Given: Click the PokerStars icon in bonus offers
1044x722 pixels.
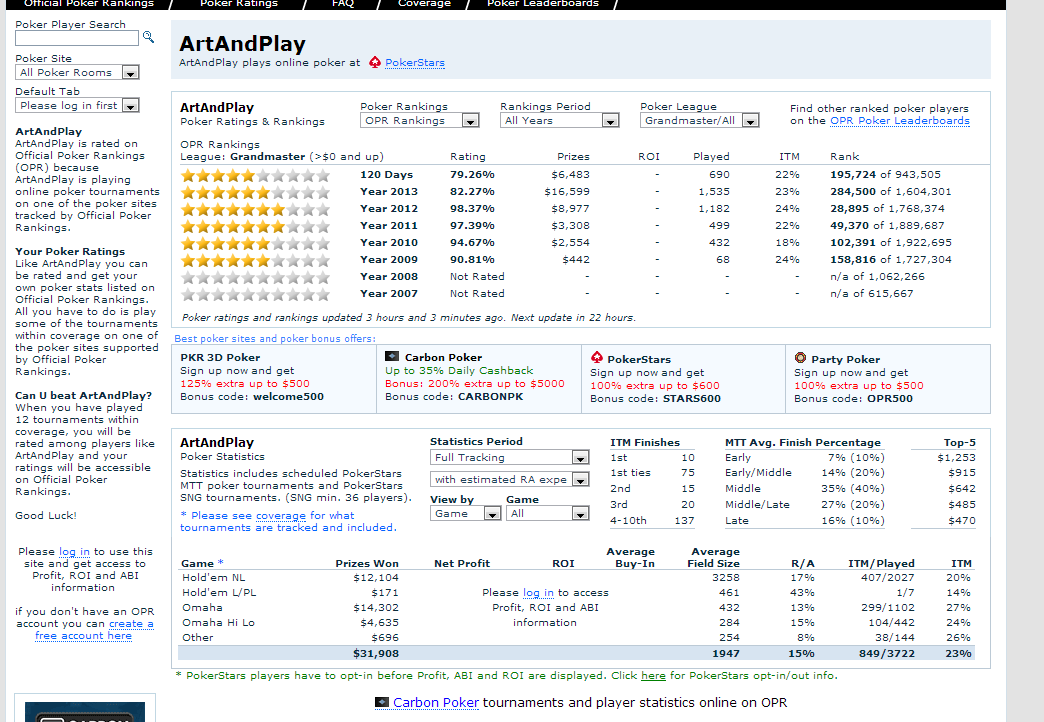Looking at the screenshot, I should tap(597, 358).
